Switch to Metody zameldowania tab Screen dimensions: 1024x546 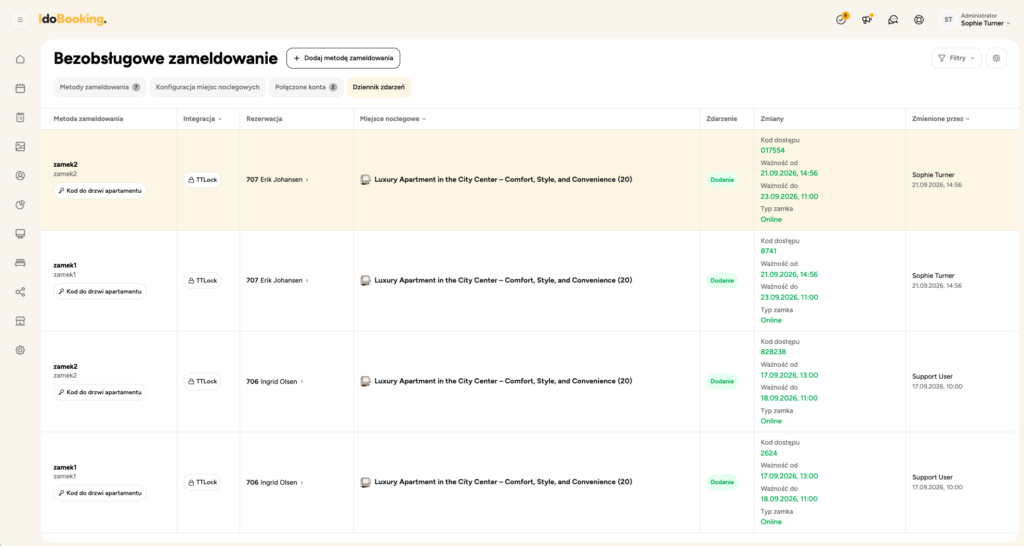pyautogui.click(x=99, y=87)
